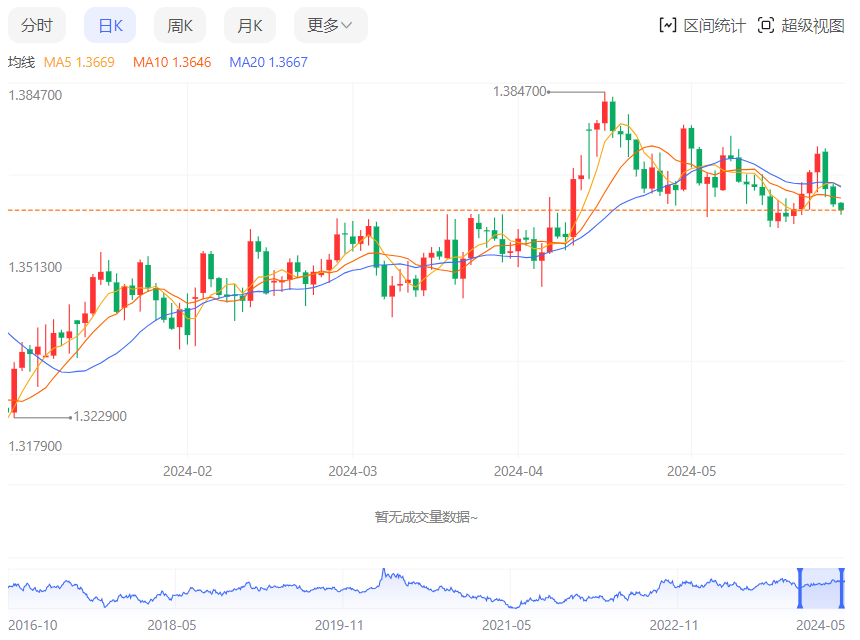Click the 1.322900 low price annotation

point(100,416)
